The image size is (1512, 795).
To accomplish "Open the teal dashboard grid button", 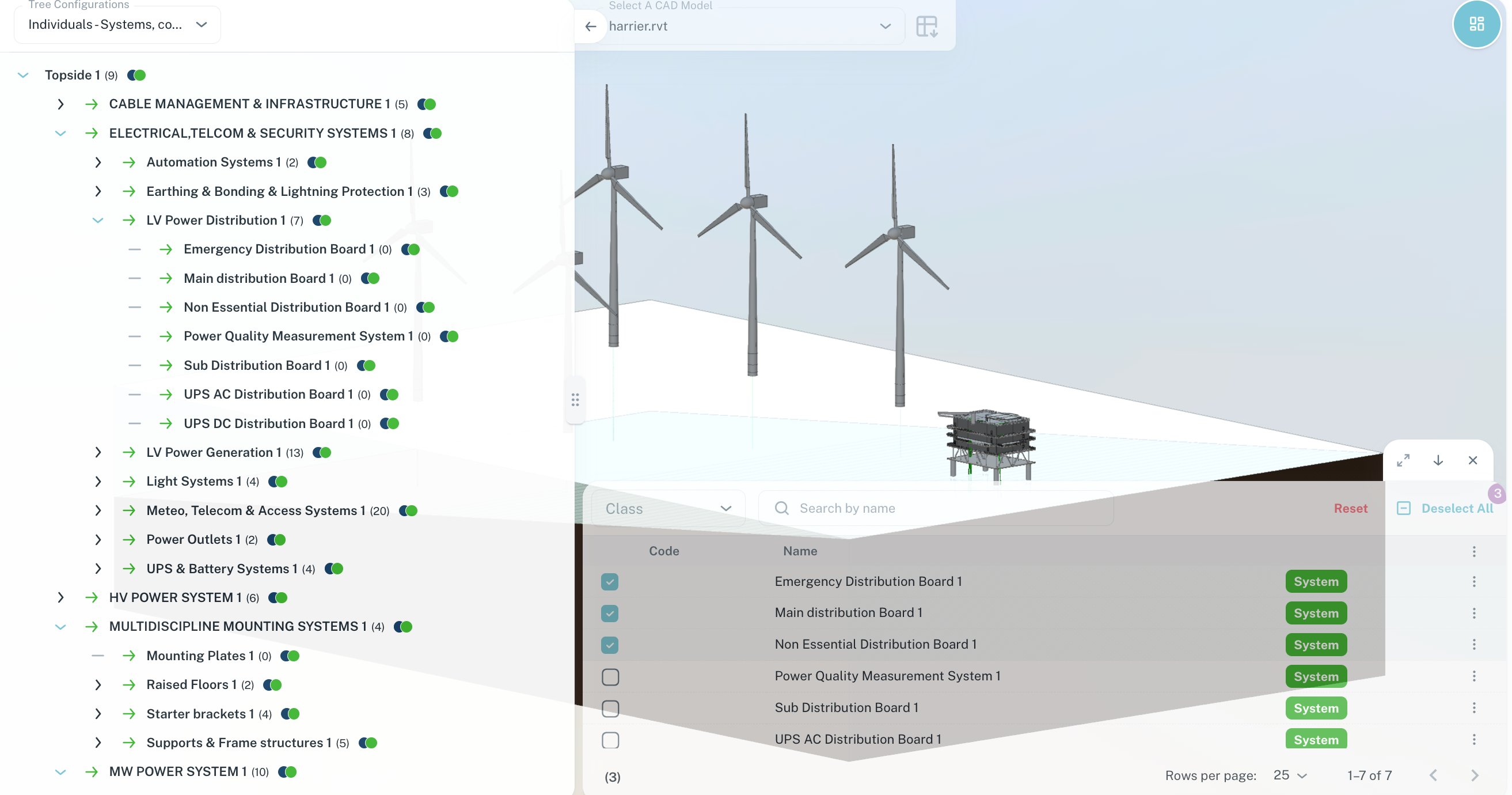I will pos(1476,24).
